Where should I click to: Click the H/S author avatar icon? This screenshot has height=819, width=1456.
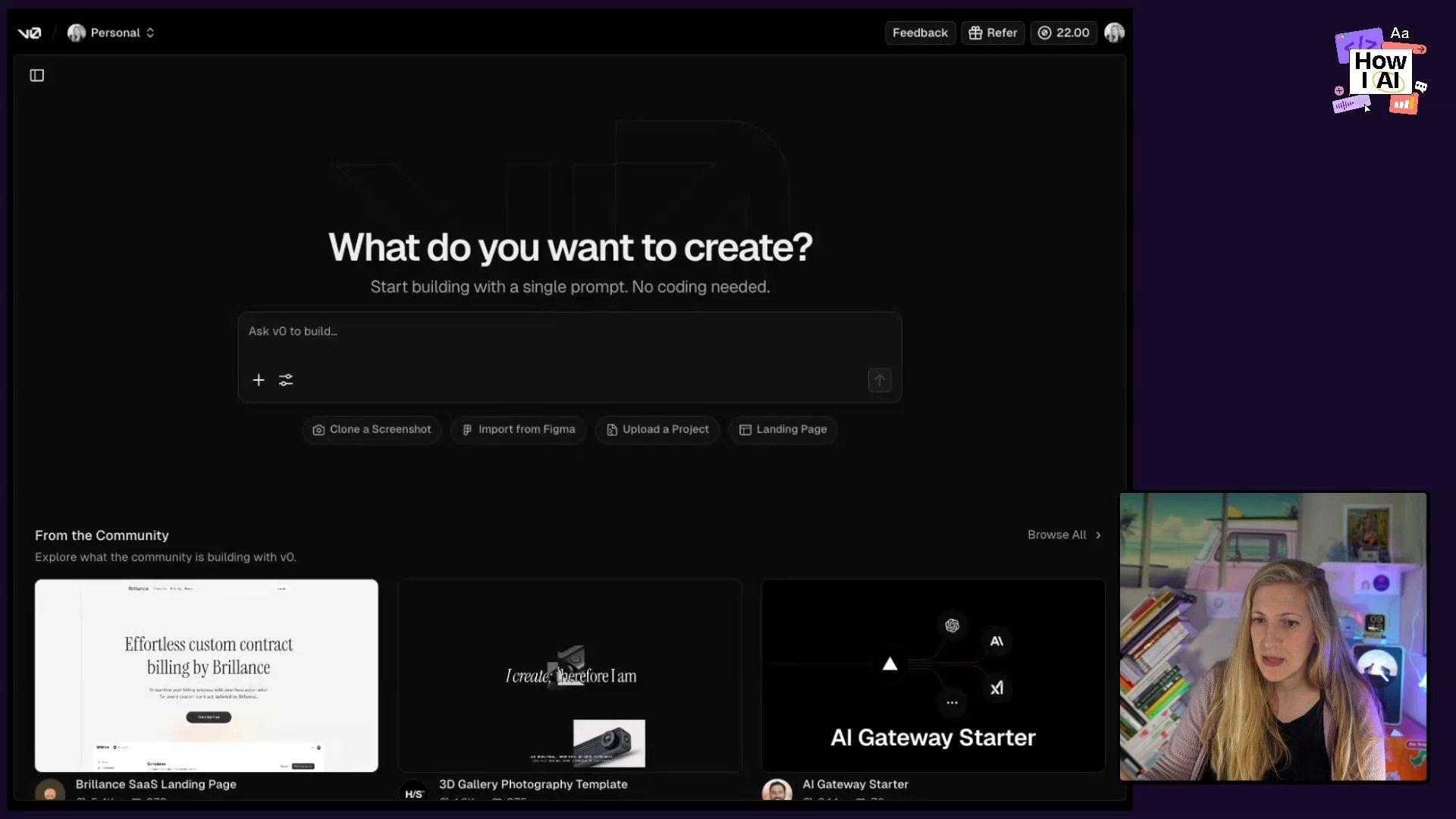413,791
